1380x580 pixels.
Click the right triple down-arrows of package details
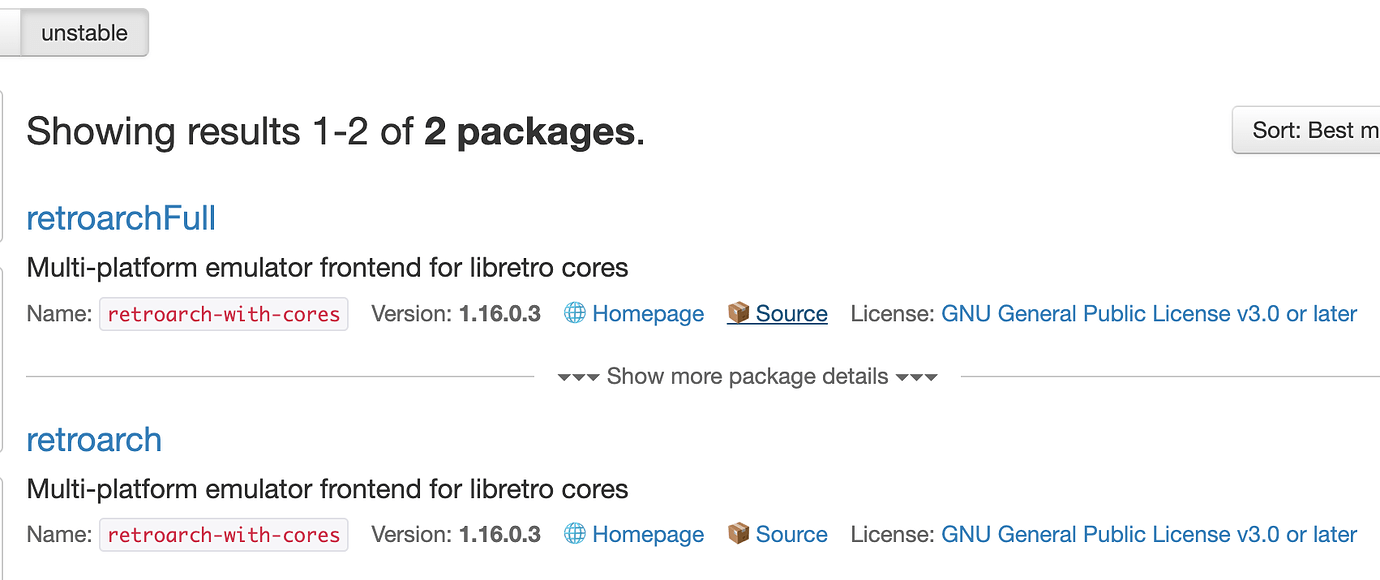[917, 377]
